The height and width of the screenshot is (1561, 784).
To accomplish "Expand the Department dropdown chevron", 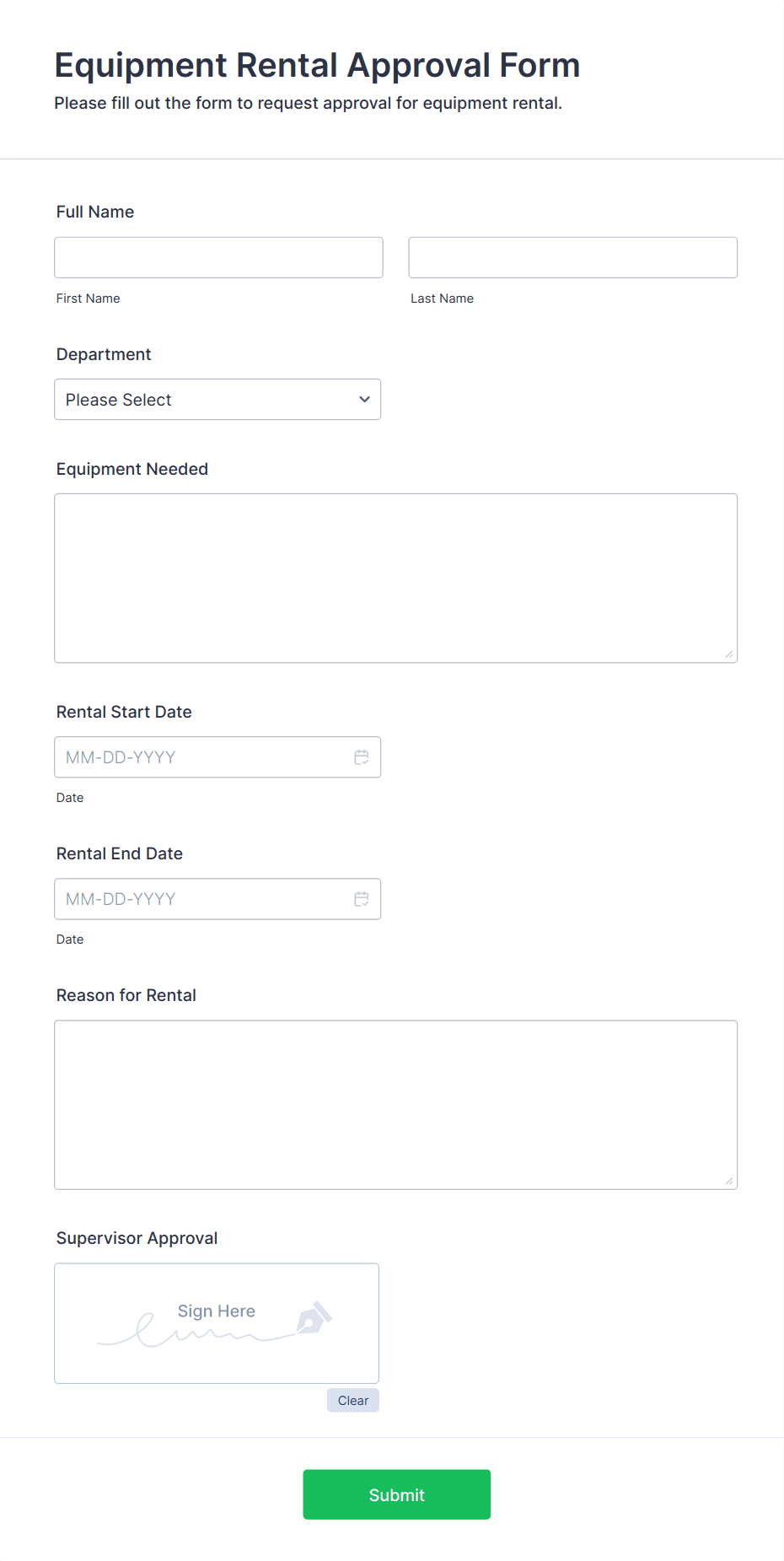I will tap(364, 400).
